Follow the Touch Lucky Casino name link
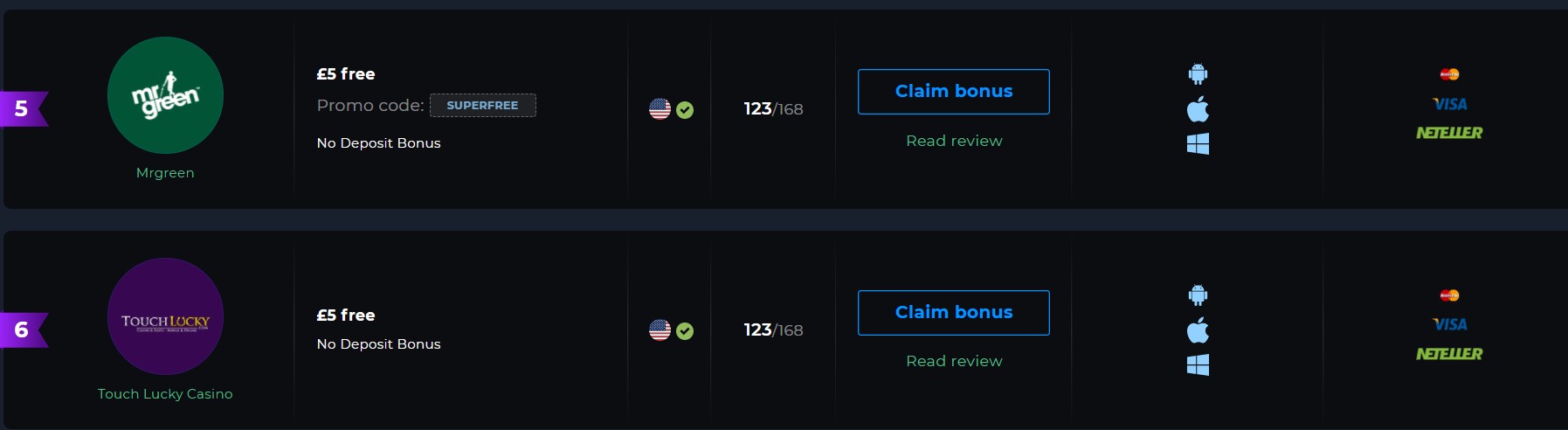Image resolution: width=1568 pixels, height=430 pixels. pyautogui.click(x=165, y=394)
